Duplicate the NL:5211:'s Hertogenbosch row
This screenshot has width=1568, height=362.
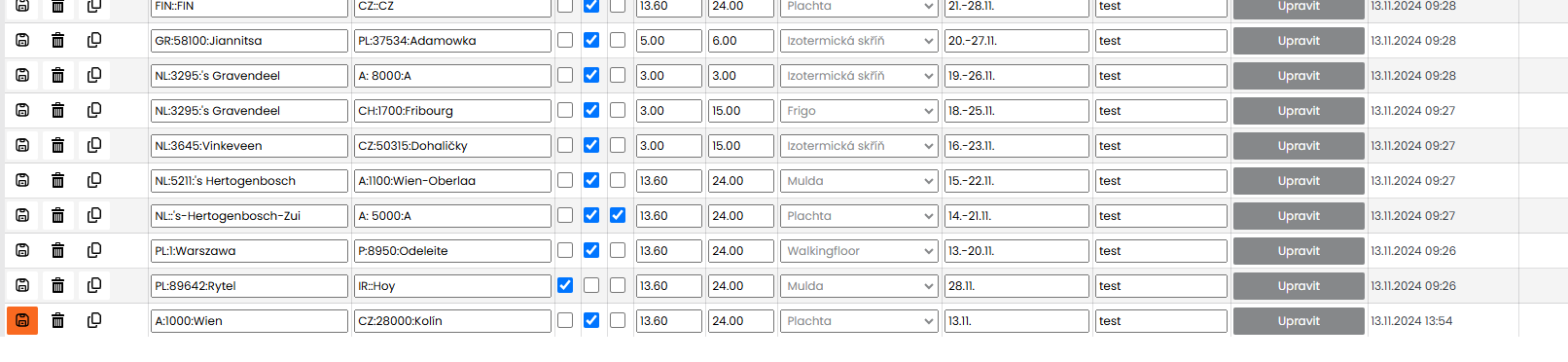tap(94, 180)
